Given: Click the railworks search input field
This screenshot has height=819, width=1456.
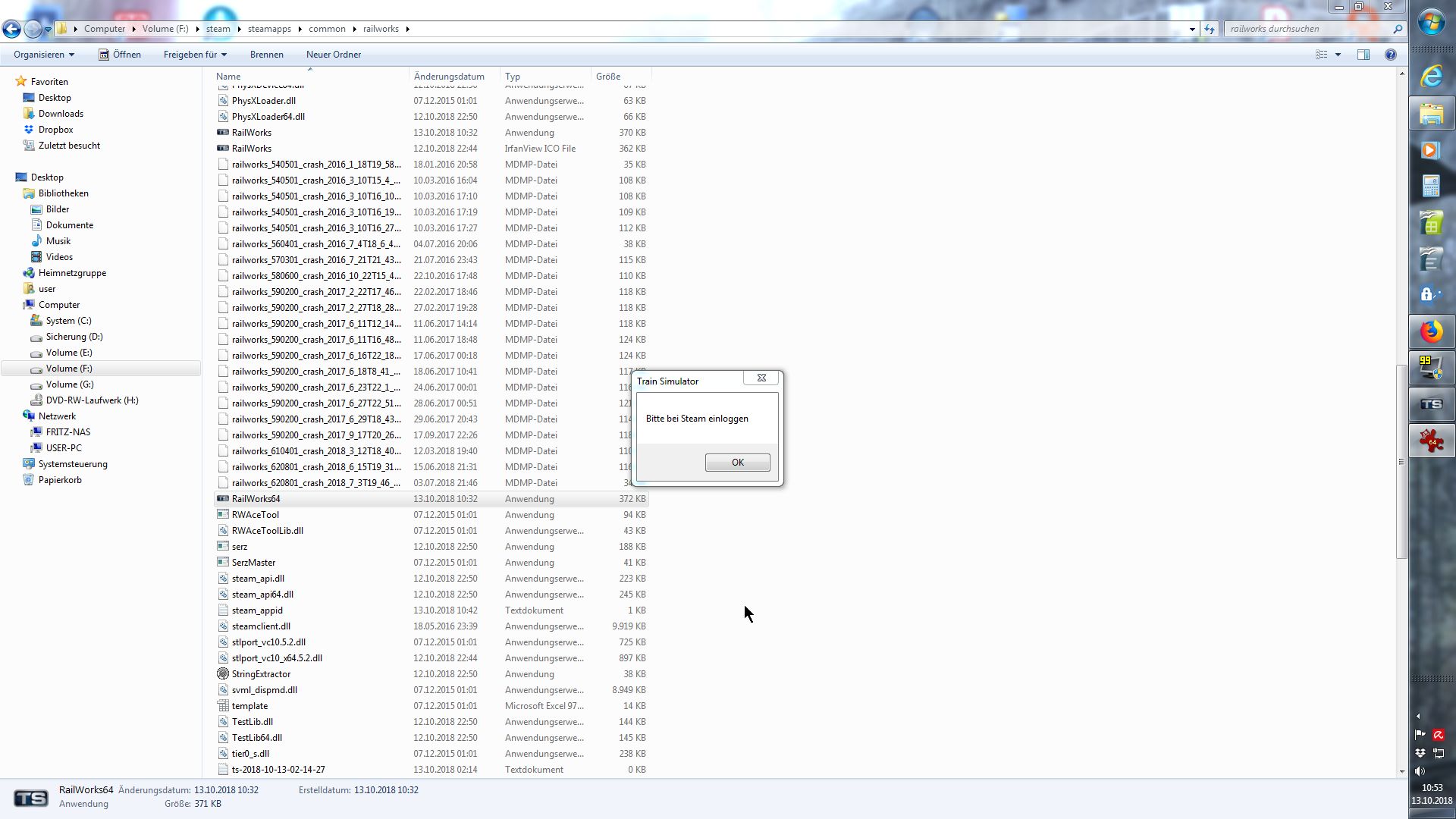Looking at the screenshot, I should pyautogui.click(x=1308, y=29).
